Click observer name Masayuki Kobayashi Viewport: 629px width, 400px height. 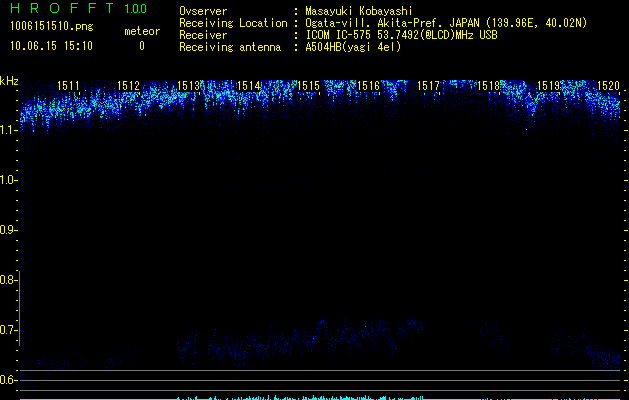coord(358,11)
